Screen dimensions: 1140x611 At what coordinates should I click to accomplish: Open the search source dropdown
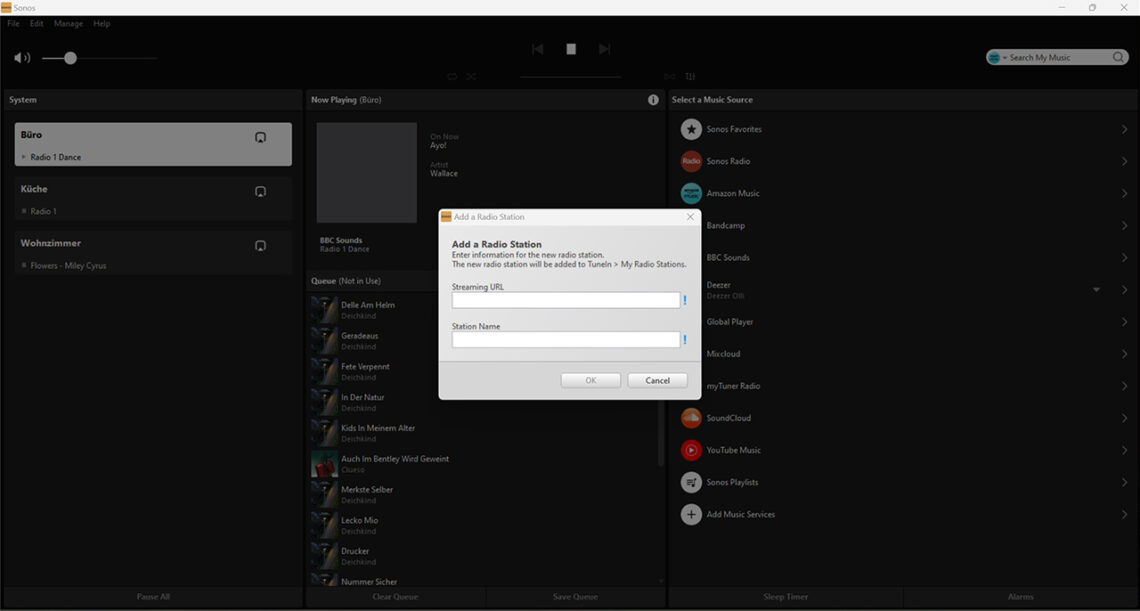997,57
